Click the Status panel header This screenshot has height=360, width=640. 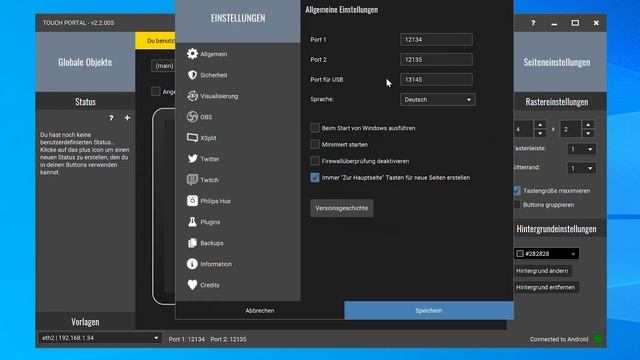(85, 102)
